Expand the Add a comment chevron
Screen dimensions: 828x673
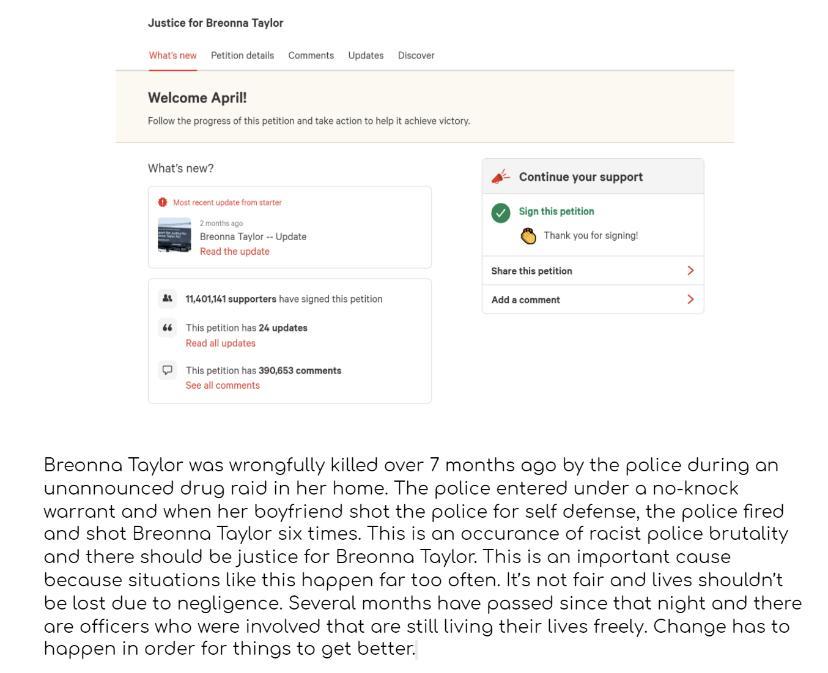click(690, 300)
